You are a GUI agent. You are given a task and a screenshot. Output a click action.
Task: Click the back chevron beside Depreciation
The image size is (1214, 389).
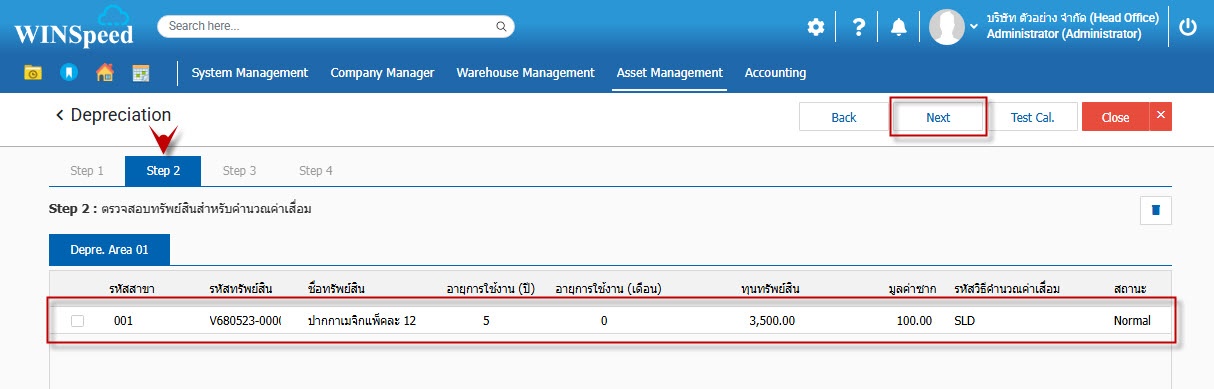(x=60, y=116)
